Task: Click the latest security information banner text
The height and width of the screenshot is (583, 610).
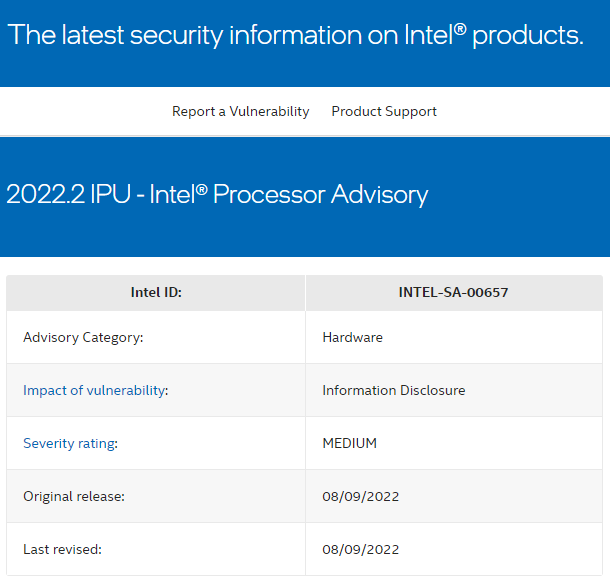Action: tap(295, 35)
